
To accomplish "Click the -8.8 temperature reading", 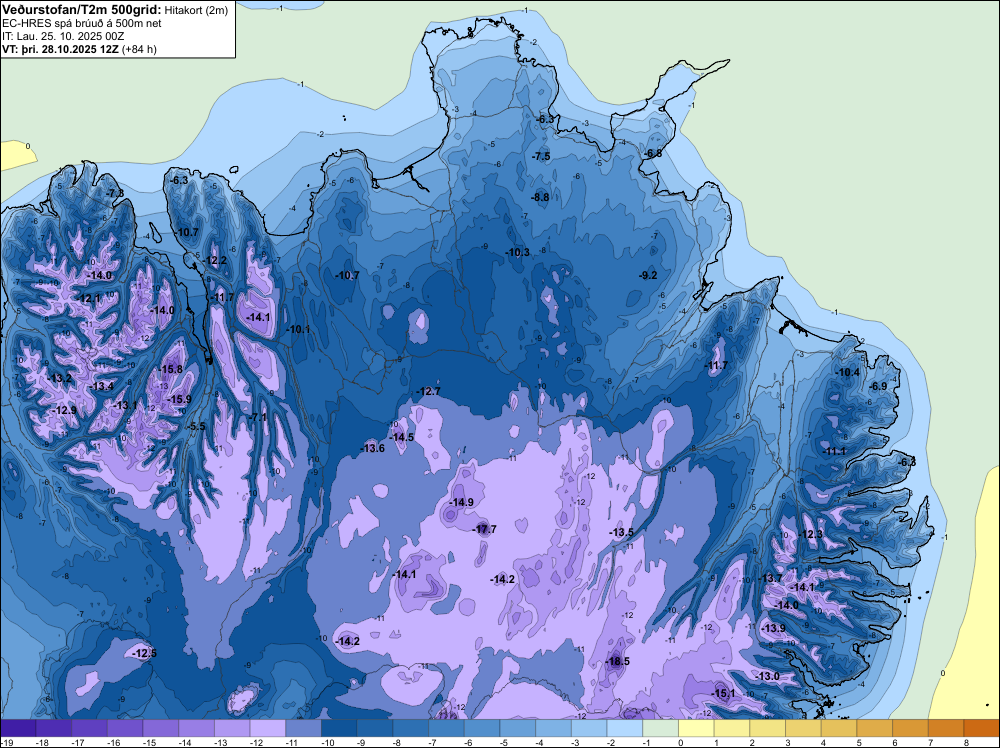I will [x=541, y=197].
